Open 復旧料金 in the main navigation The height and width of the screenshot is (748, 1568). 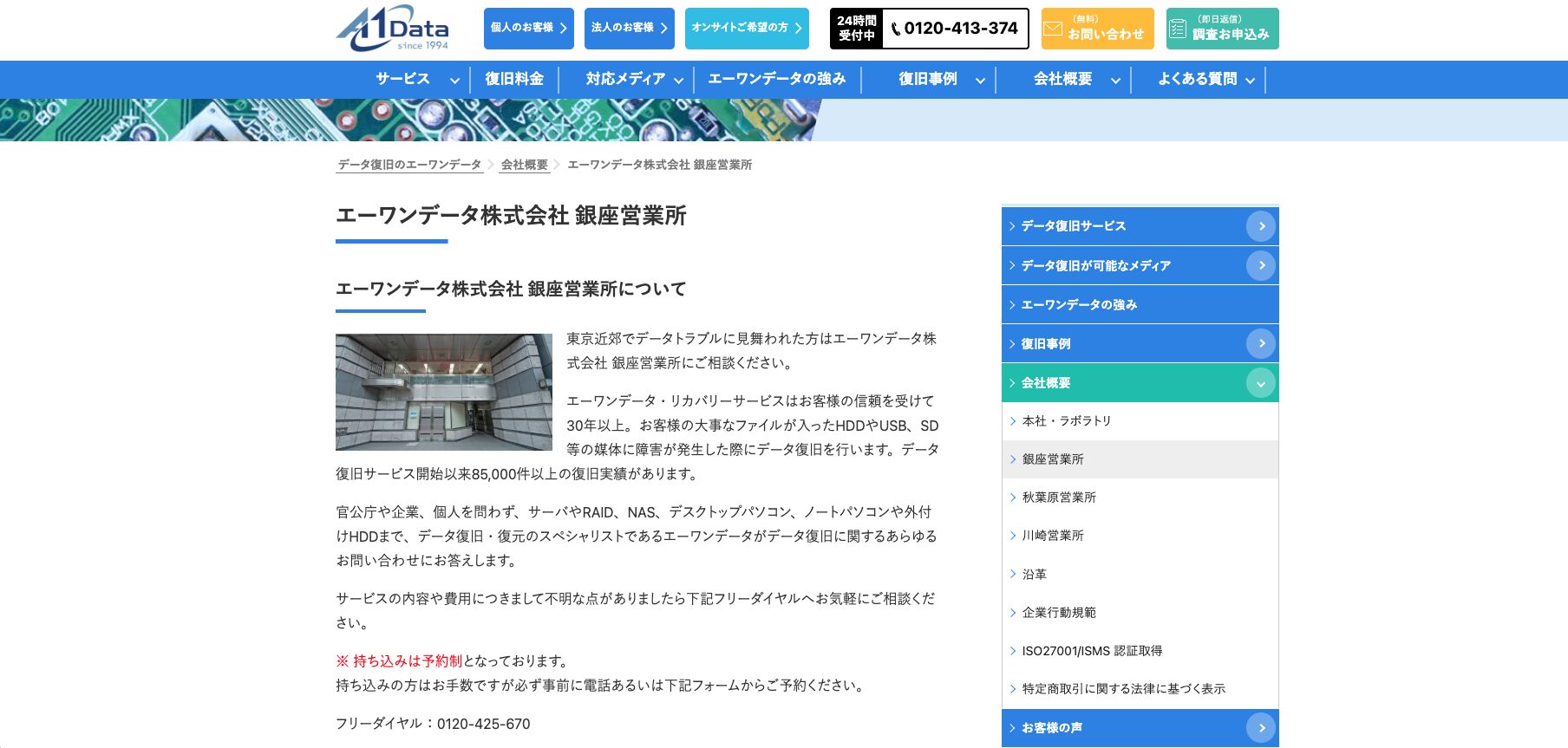point(514,79)
